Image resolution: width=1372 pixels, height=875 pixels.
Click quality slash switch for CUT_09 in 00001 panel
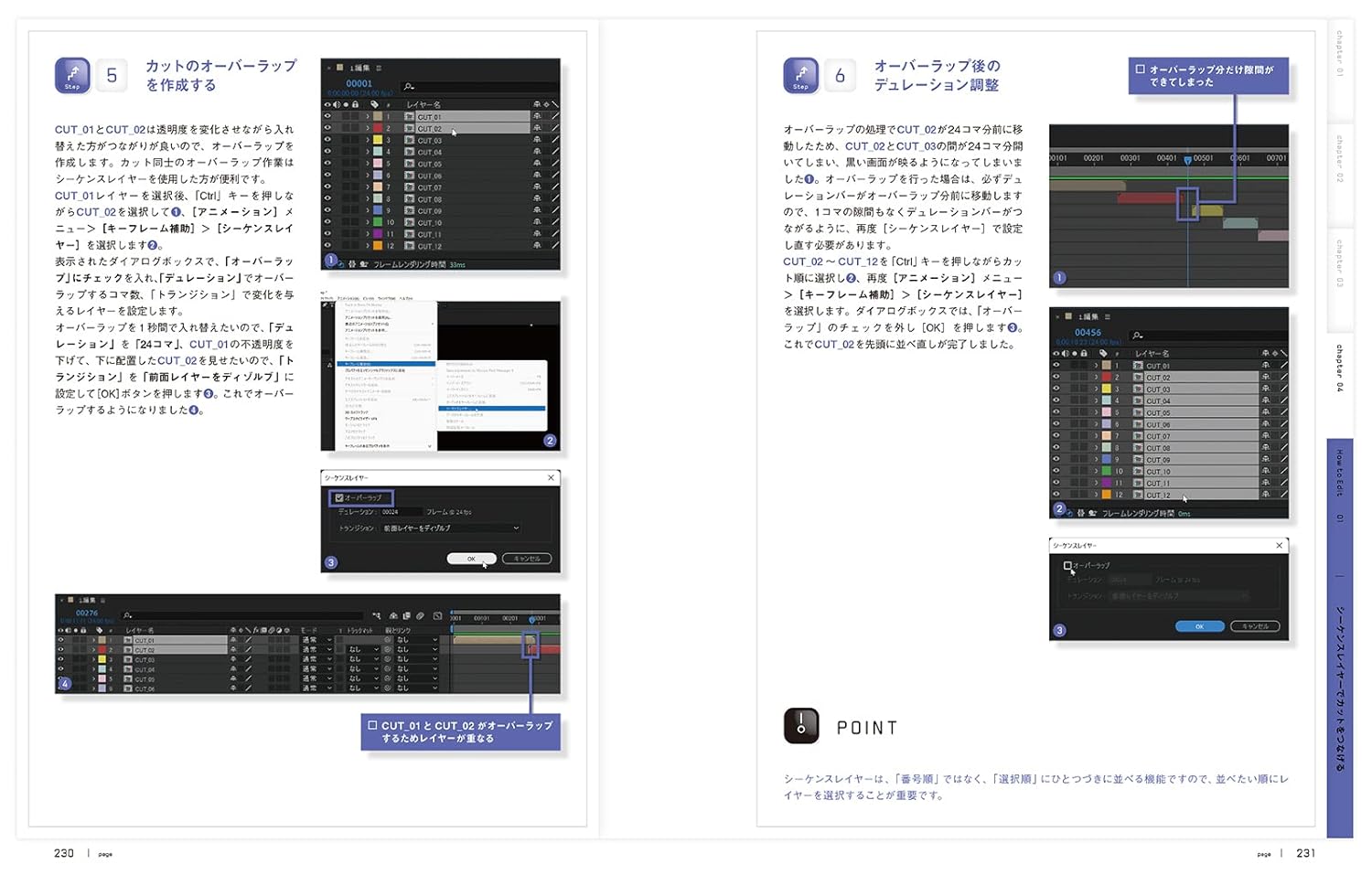pyautogui.click(x=555, y=211)
